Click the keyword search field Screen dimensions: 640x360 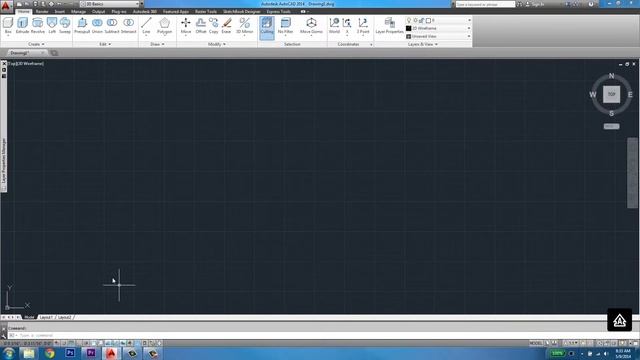pos(485,4)
